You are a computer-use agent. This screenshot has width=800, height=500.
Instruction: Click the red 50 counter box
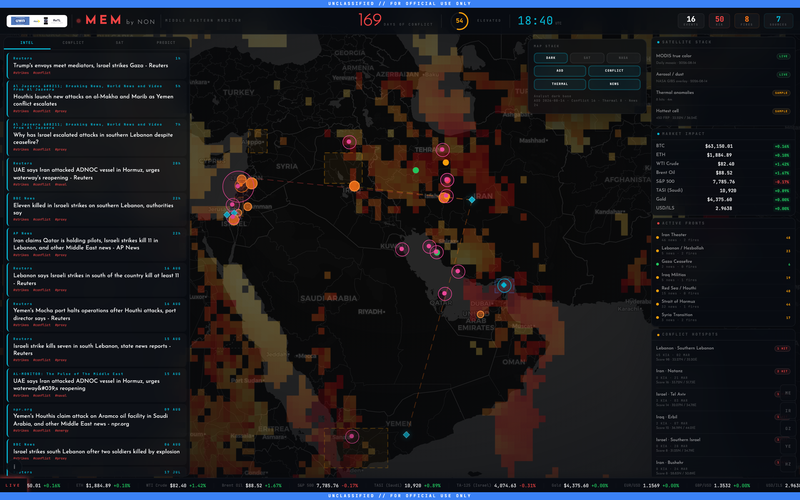[719, 21]
